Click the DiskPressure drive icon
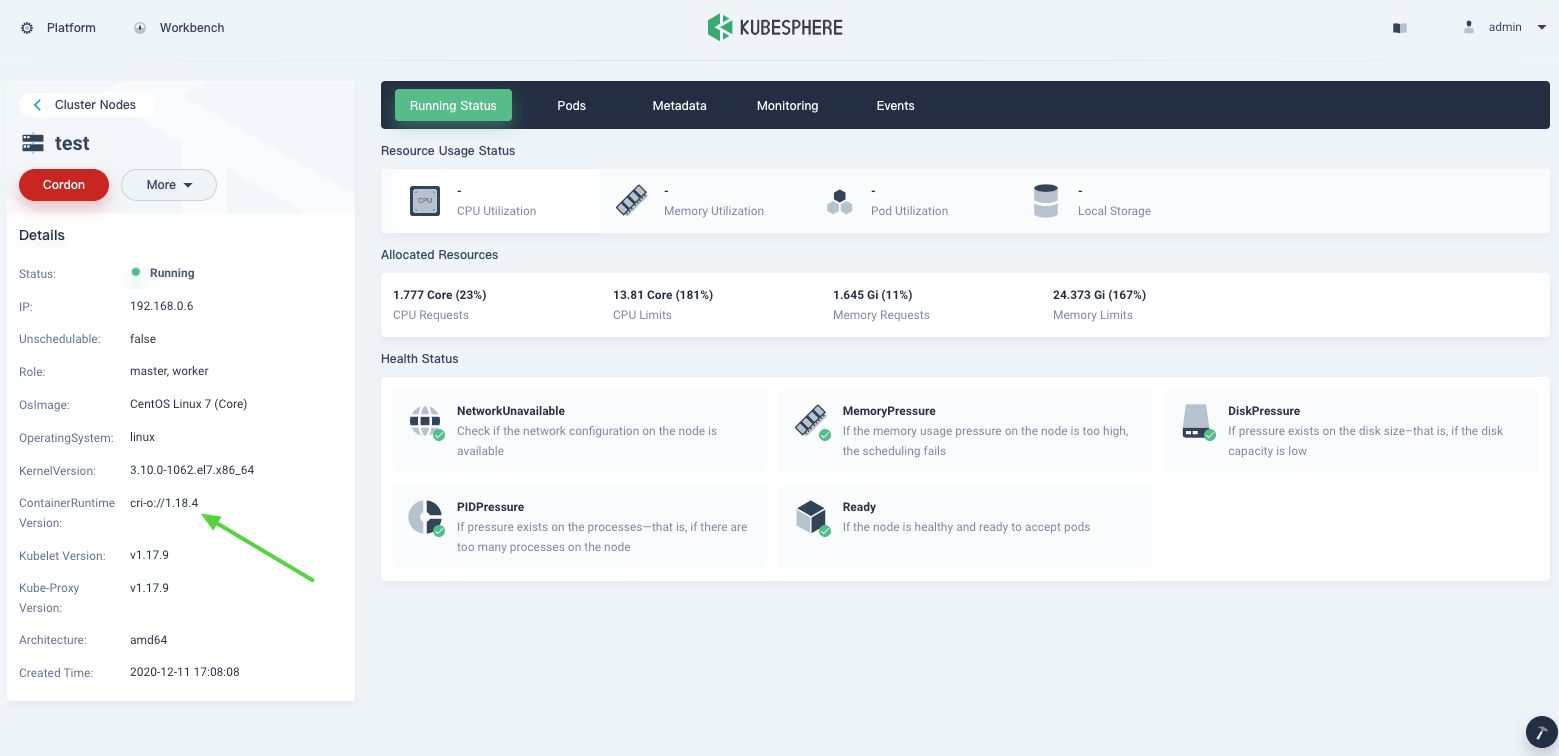Image resolution: width=1559 pixels, height=756 pixels. [x=1198, y=422]
